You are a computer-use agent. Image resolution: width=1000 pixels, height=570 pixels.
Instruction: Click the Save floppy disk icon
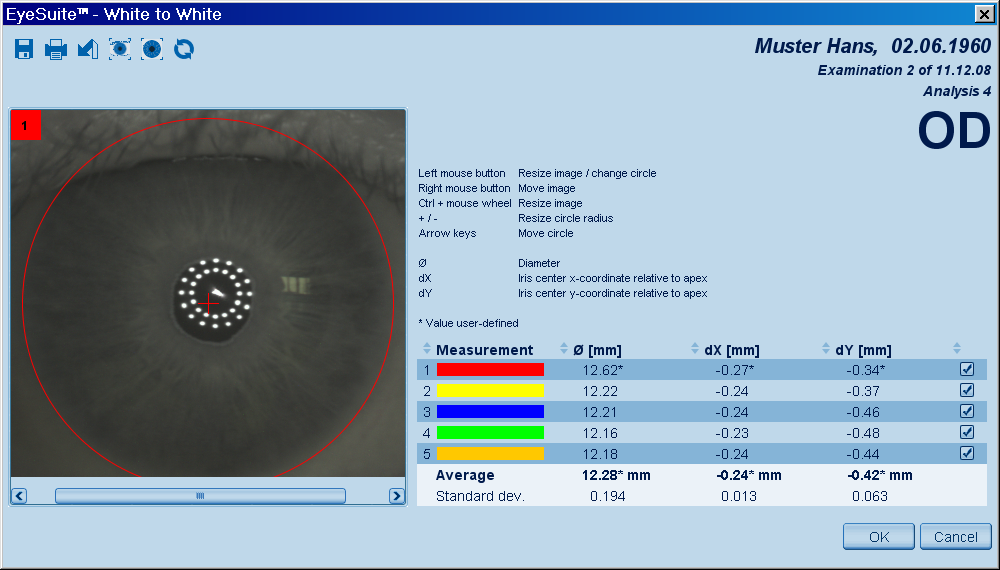point(24,49)
